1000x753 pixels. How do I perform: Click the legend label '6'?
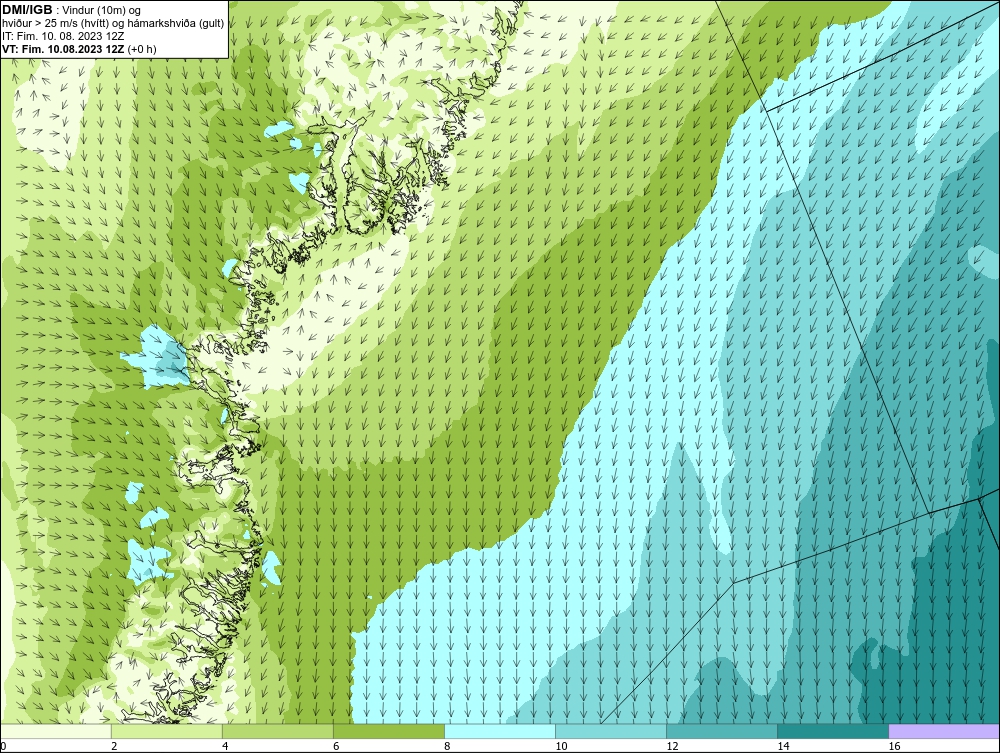pos(336,746)
